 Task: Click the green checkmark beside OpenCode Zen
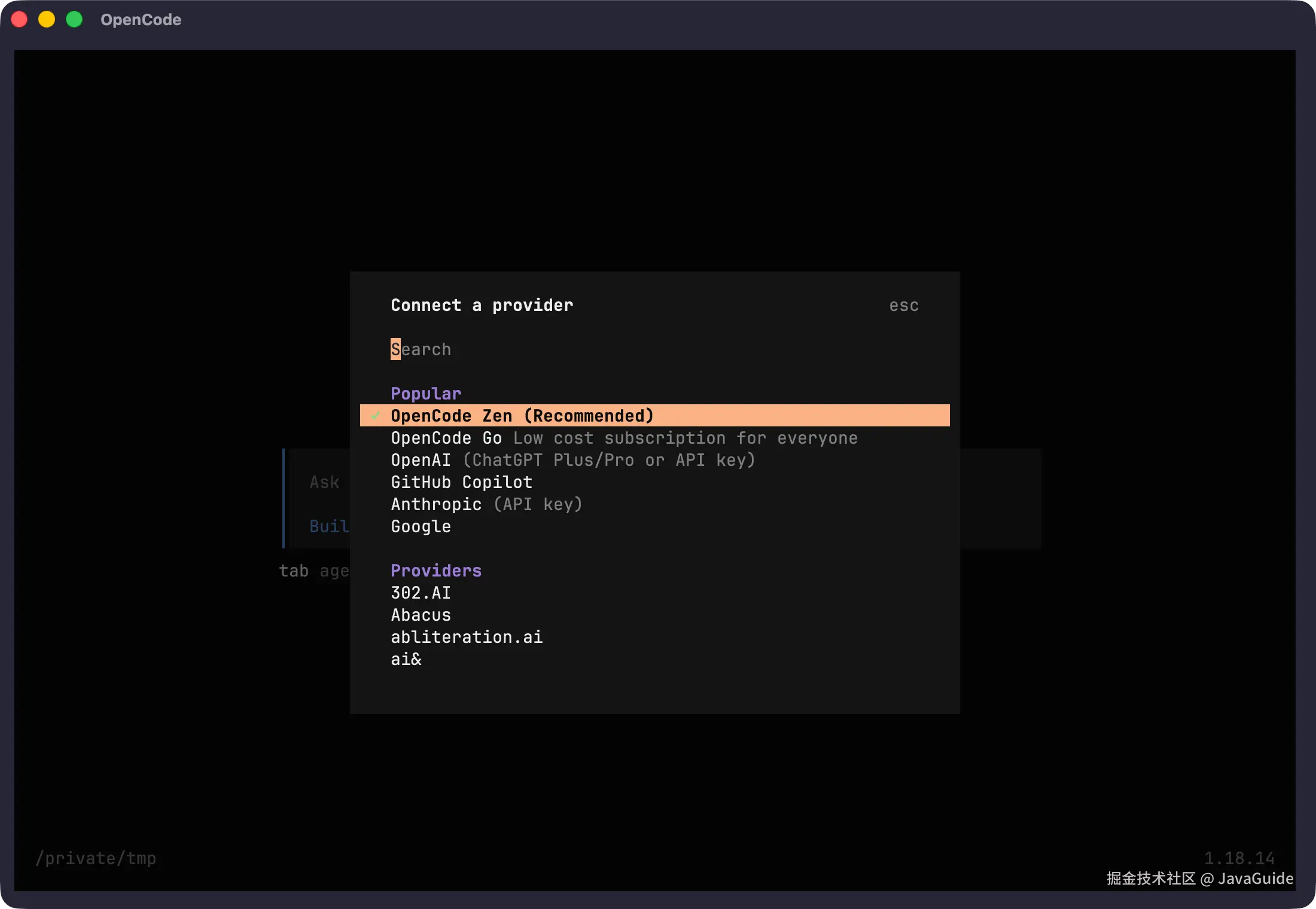(375, 416)
